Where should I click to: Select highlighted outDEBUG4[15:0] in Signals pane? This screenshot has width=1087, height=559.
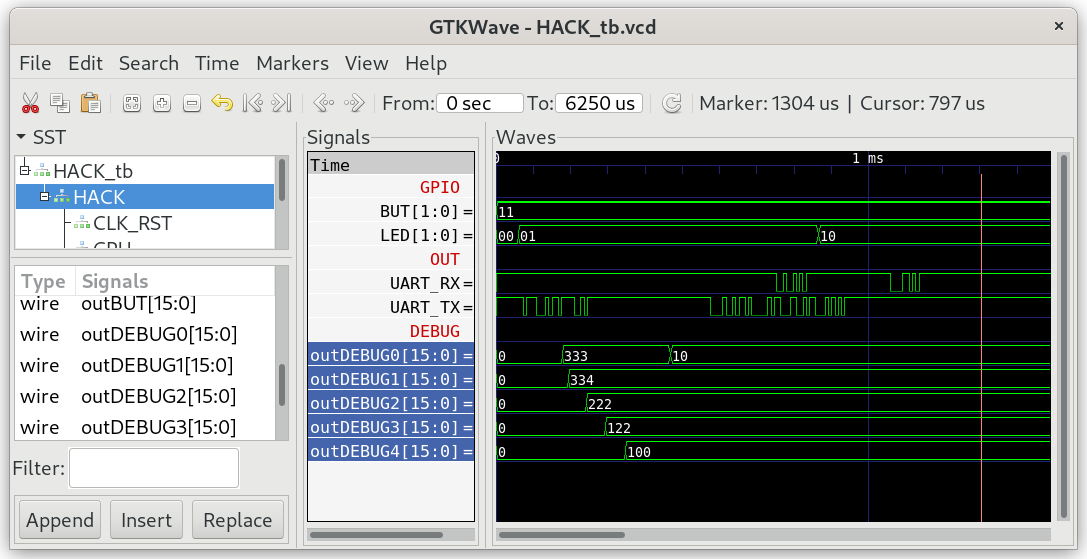[391, 452]
